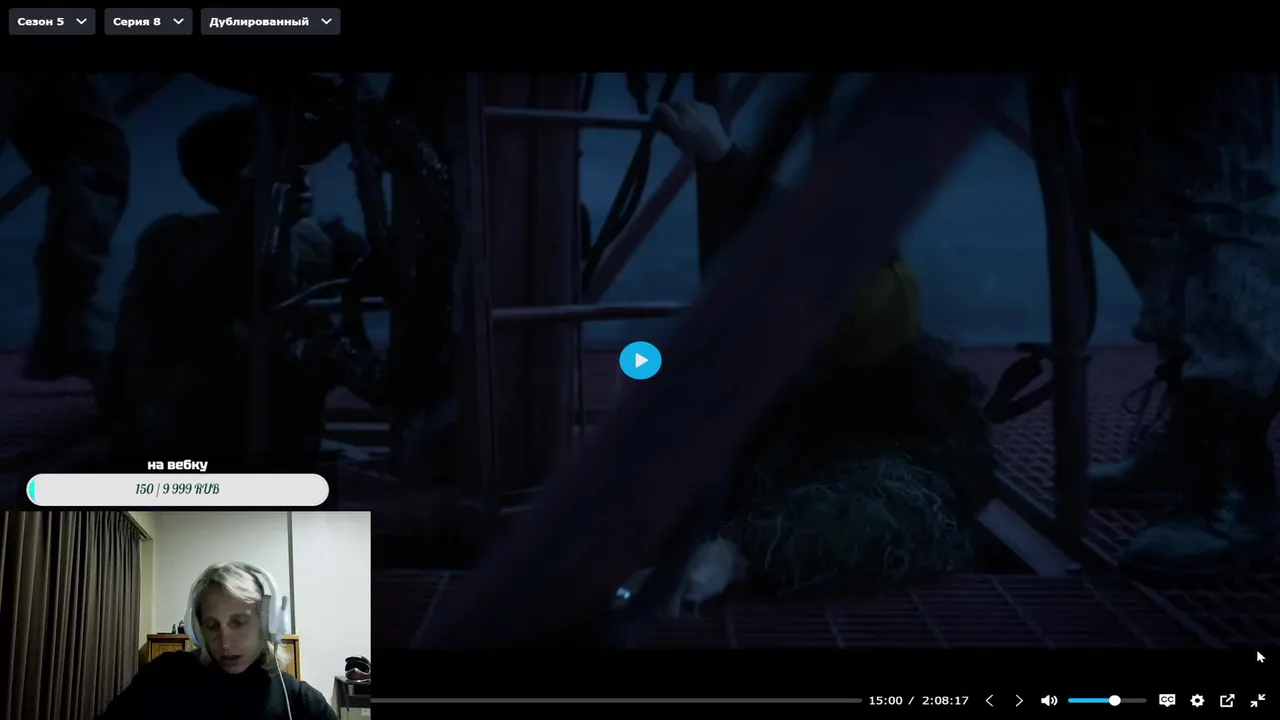Adjust the volume slider

(1106, 701)
